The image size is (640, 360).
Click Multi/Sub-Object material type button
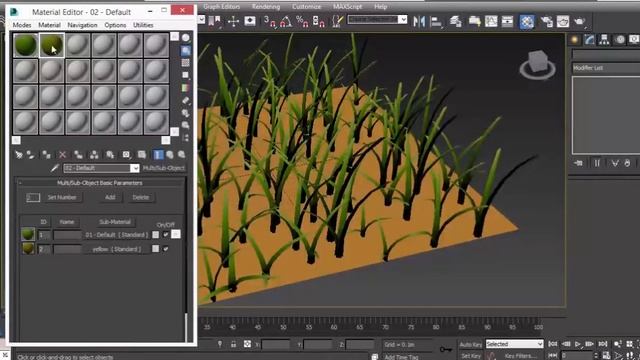point(164,168)
